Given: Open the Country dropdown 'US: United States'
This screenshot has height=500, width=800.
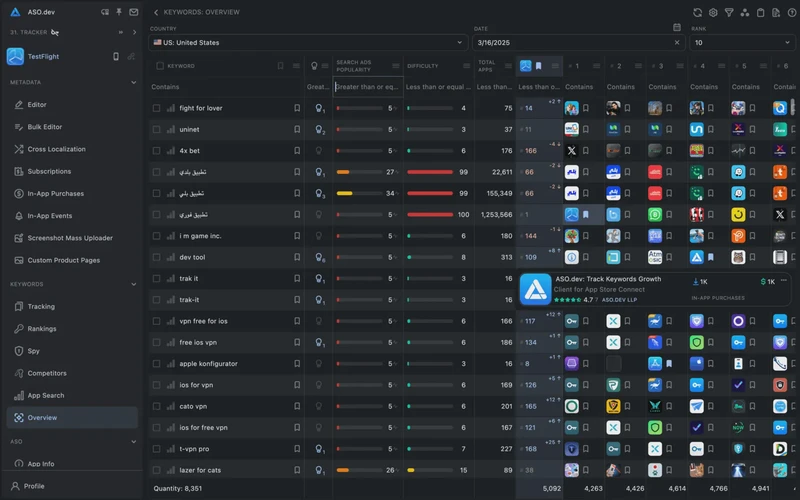Looking at the screenshot, I should pos(308,43).
